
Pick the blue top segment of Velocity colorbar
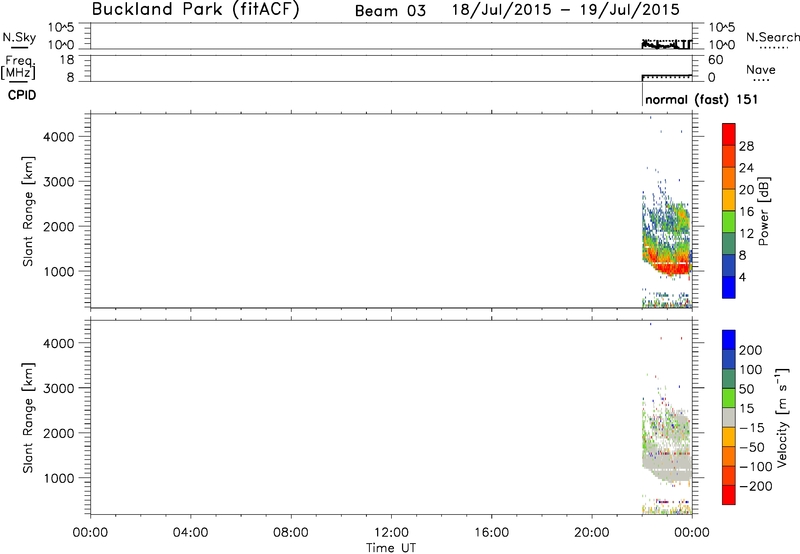pos(729,340)
